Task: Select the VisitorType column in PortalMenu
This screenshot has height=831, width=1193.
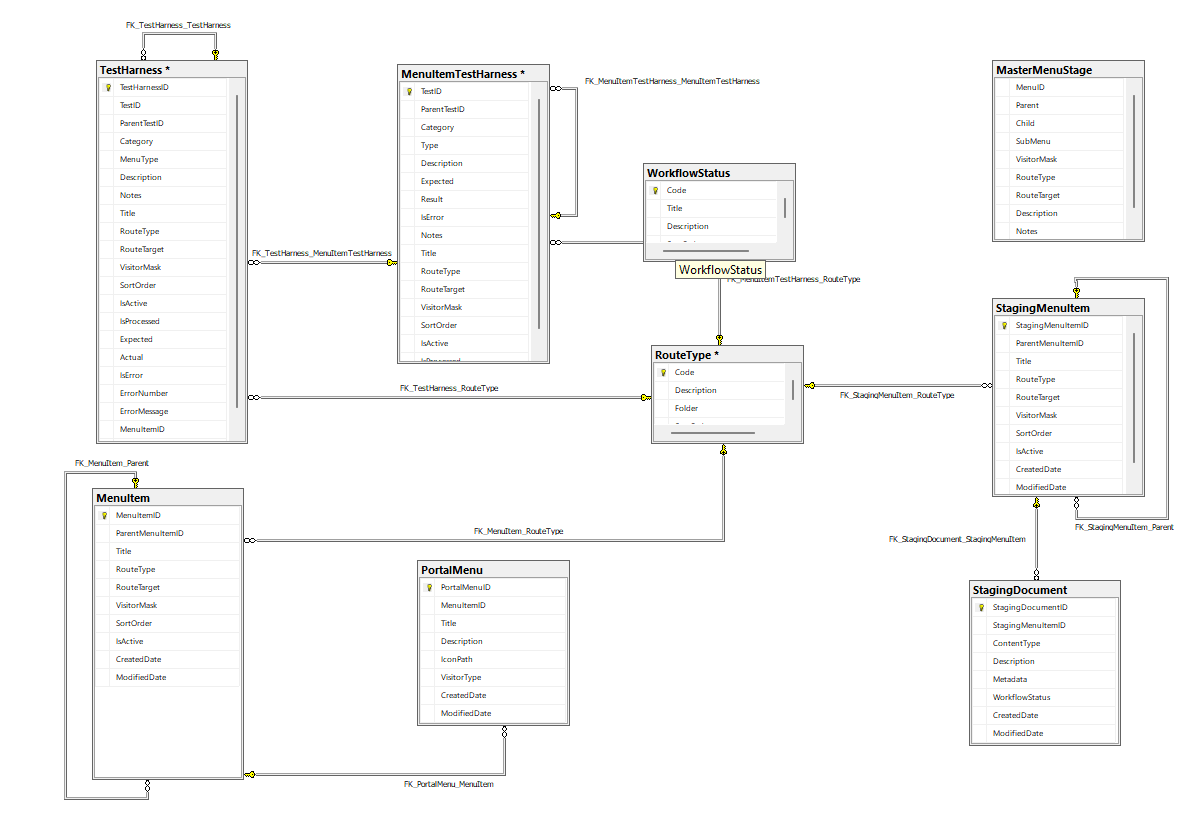Action: [494, 678]
